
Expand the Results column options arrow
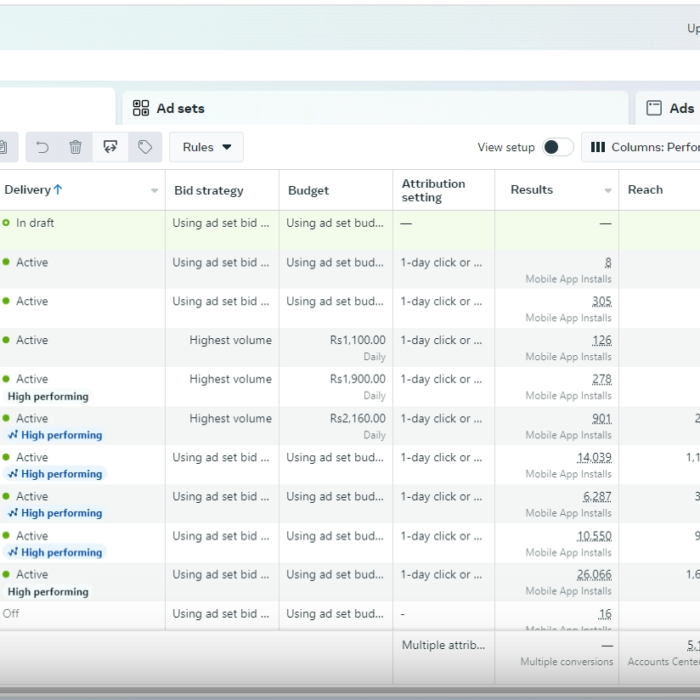pyautogui.click(x=608, y=191)
